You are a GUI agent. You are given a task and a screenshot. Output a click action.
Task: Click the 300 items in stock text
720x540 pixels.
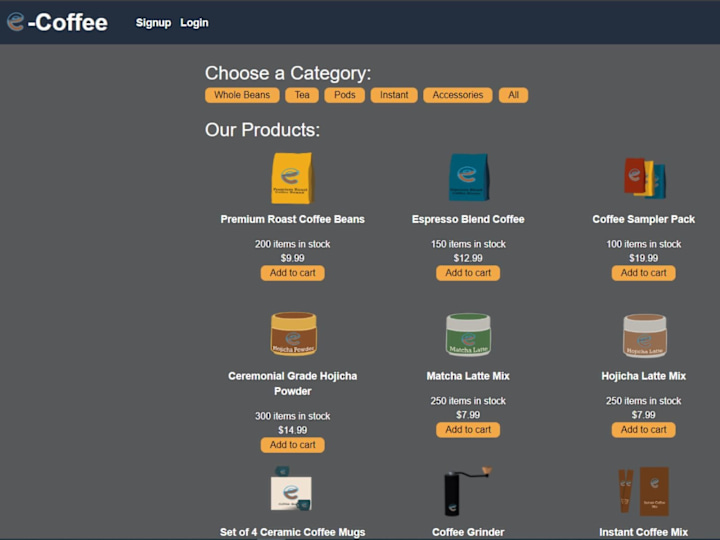click(x=292, y=416)
